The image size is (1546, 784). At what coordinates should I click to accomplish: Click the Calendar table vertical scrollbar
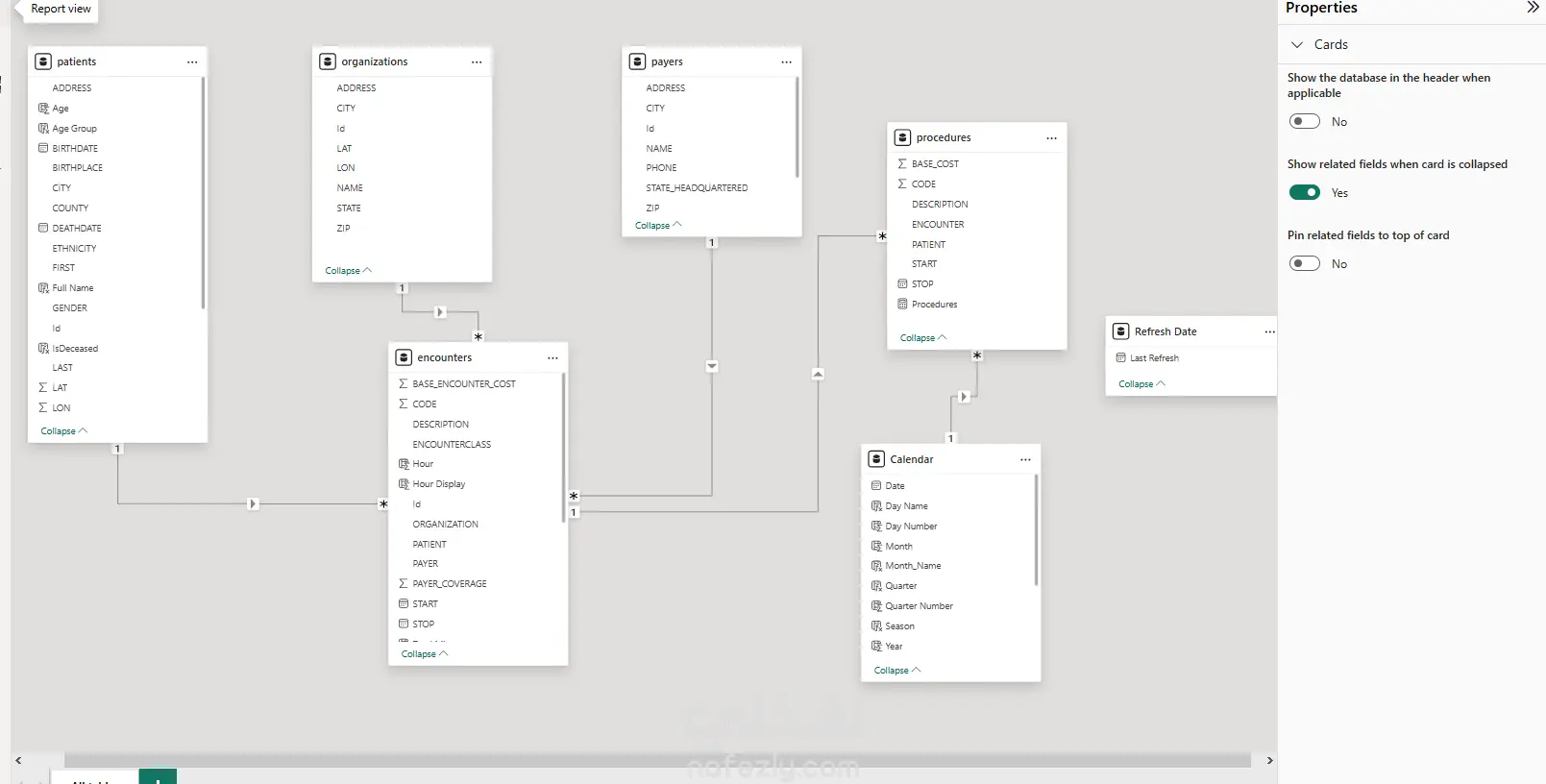(x=1036, y=530)
